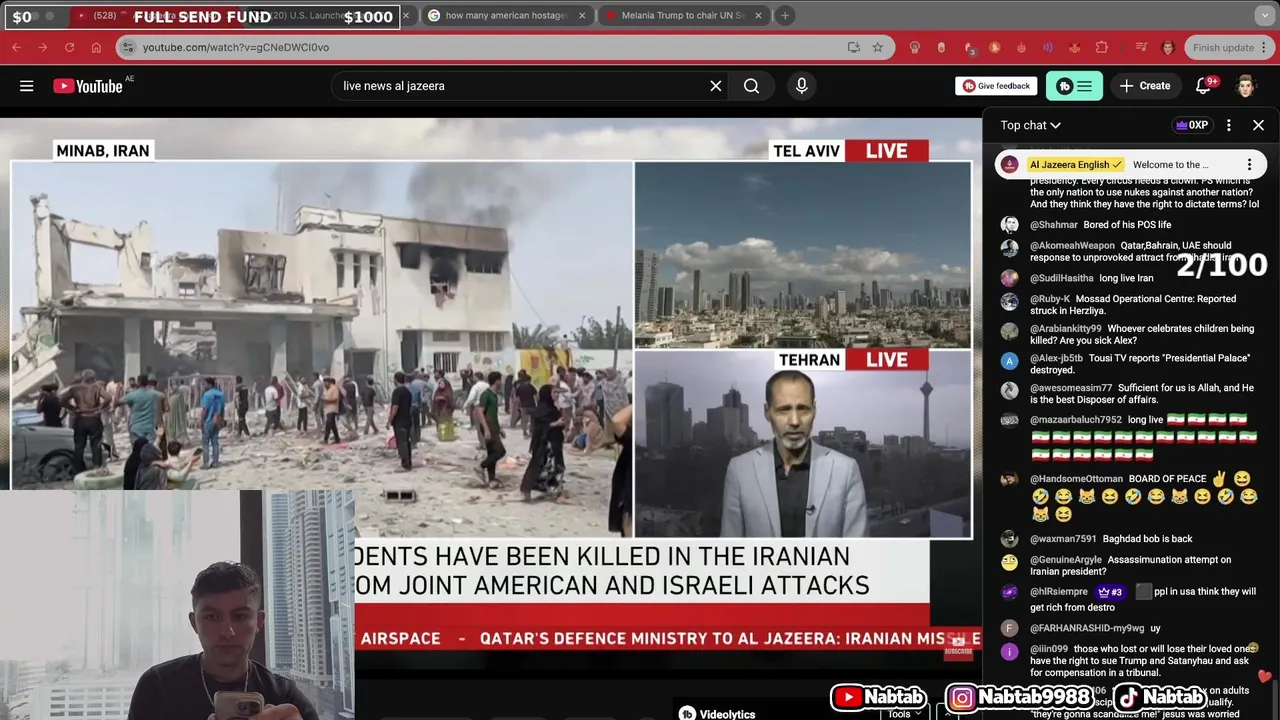Close the 'how many american hostage' tab
Viewport: 1280px width, 720px height.
582,15
